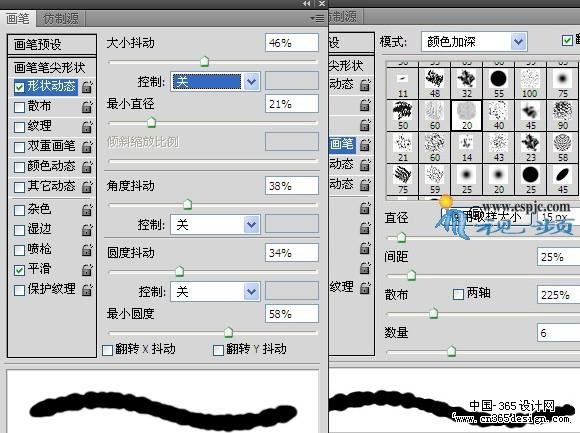Select the 画笔 tab
This screenshot has width=580, height=433.
click(x=18, y=18)
